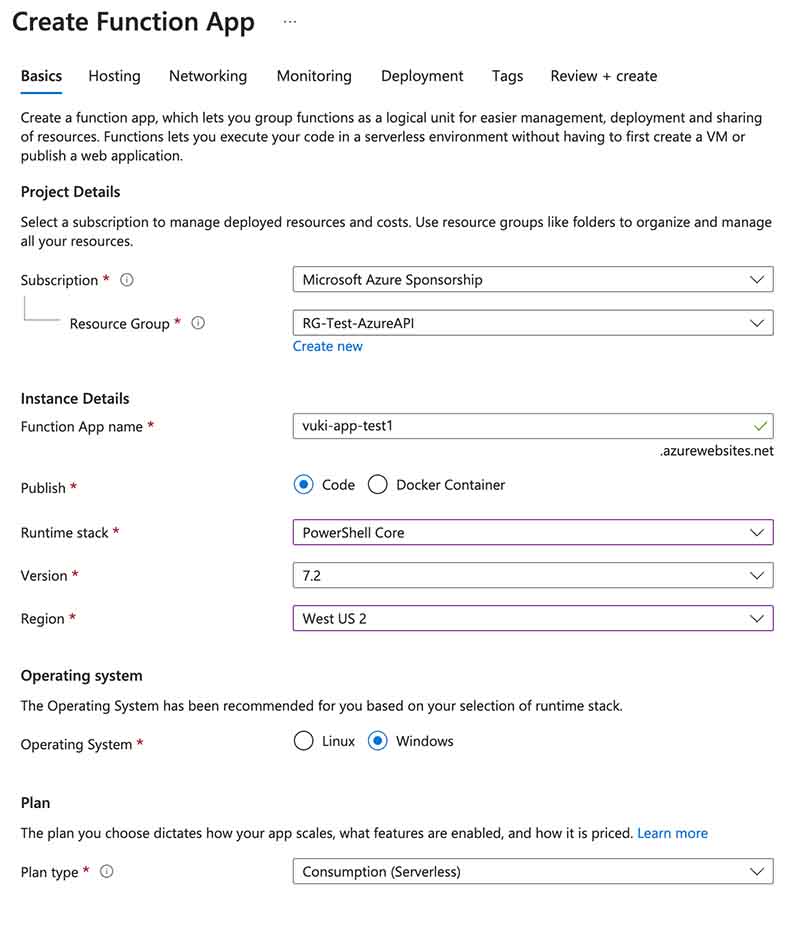Screen dimensions: 800x937
Task: Click the Learn more link about plans
Action: click(673, 832)
